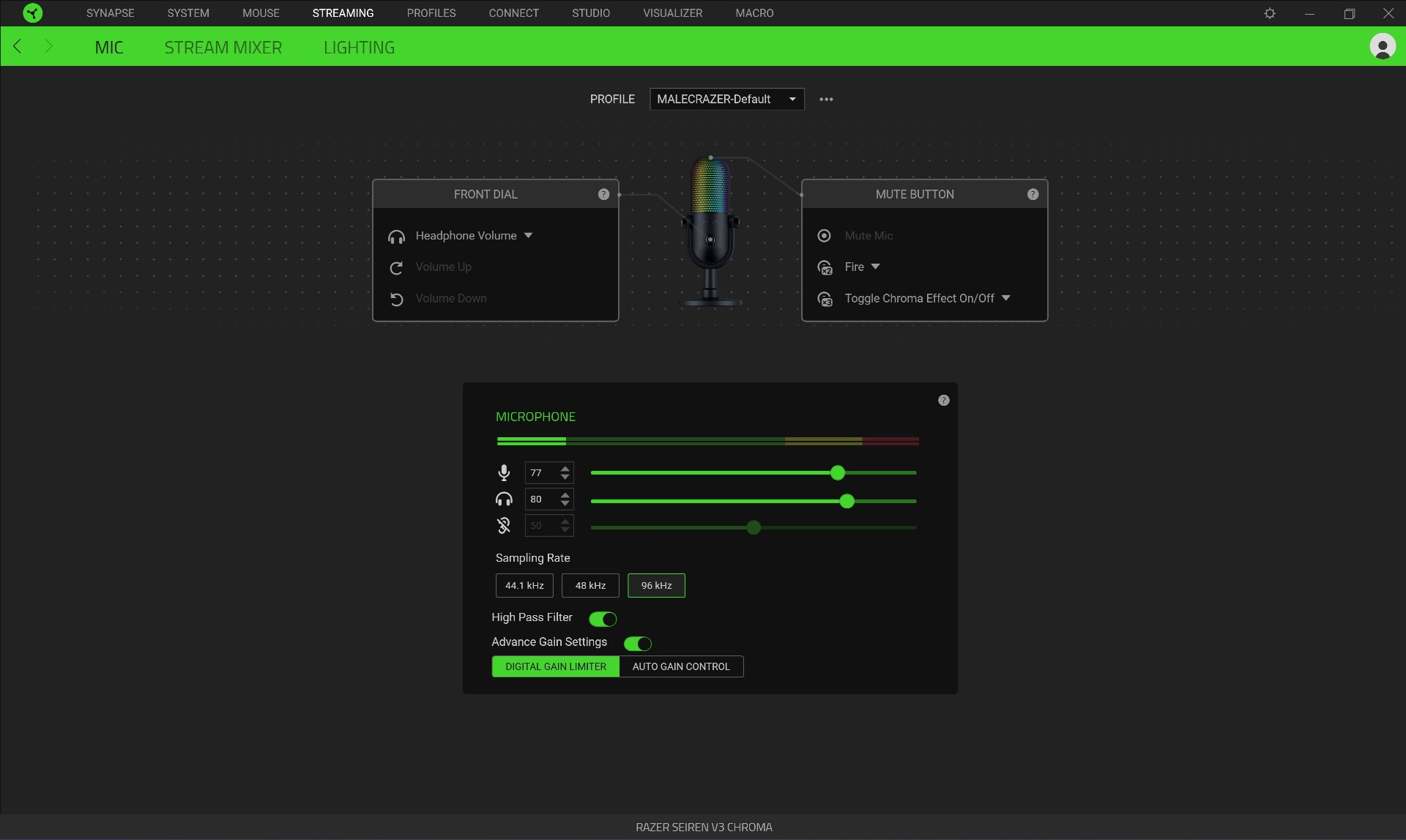
Task: Select Auto Gain Control mode
Action: pos(681,666)
